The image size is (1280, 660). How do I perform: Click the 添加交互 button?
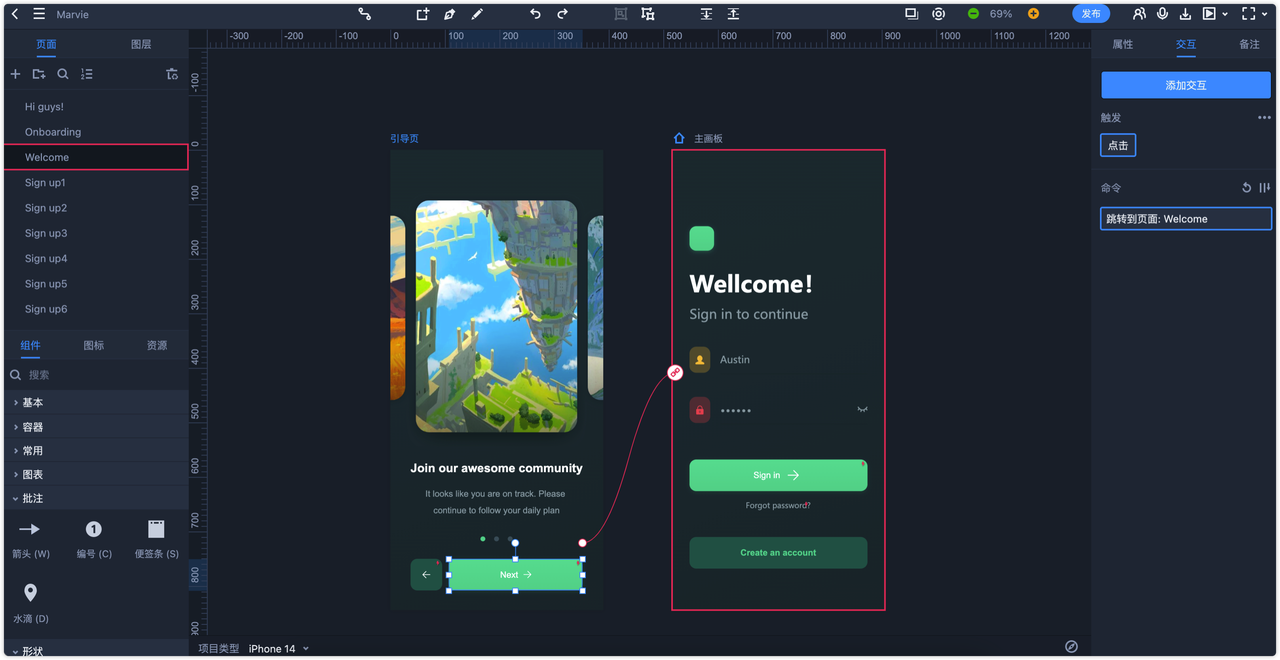(x=1186, y=85)
